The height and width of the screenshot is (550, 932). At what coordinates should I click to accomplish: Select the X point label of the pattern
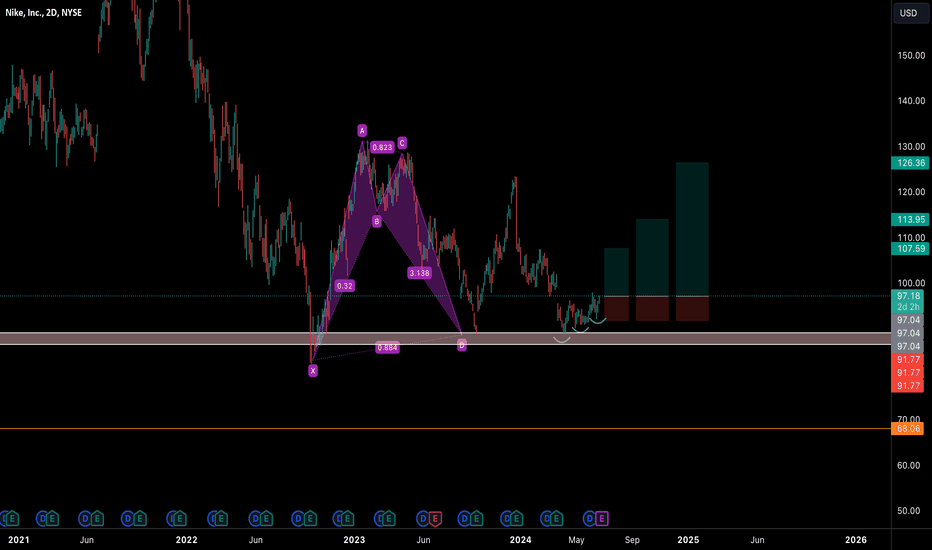pyautogui.click(x=313, y=370)
